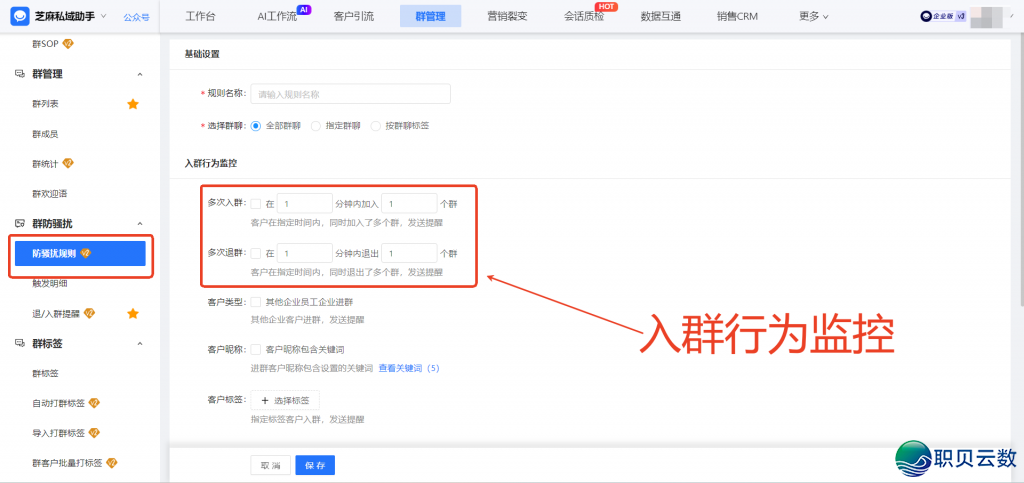Enable the 多次入群 checkbox
Screen dimensions: 1024x483
point(256,204)
